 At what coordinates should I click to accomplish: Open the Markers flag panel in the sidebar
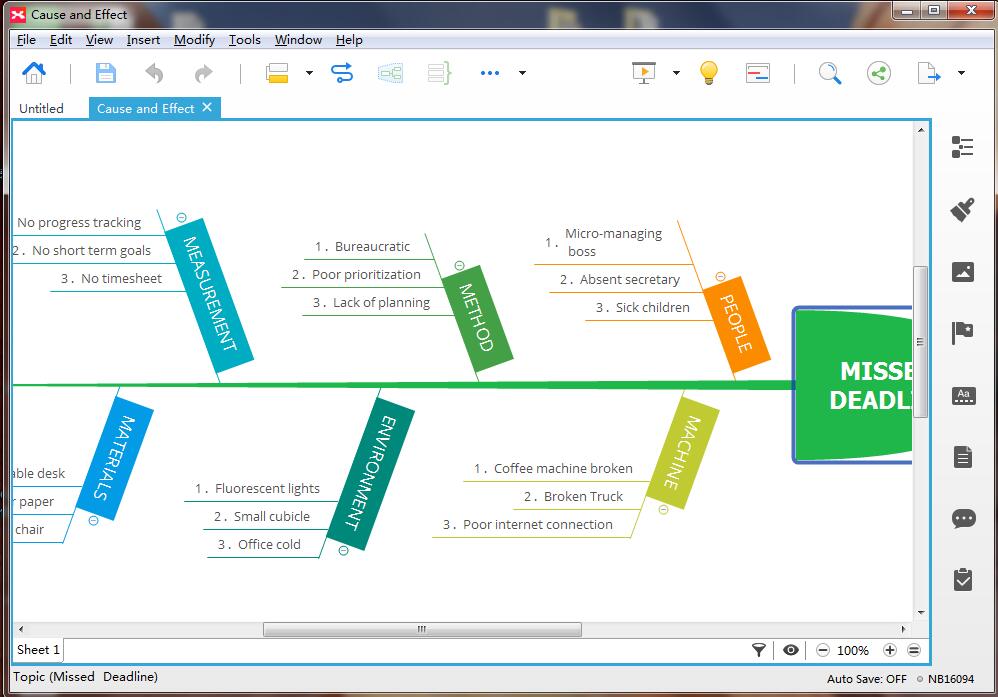[962, 333]
